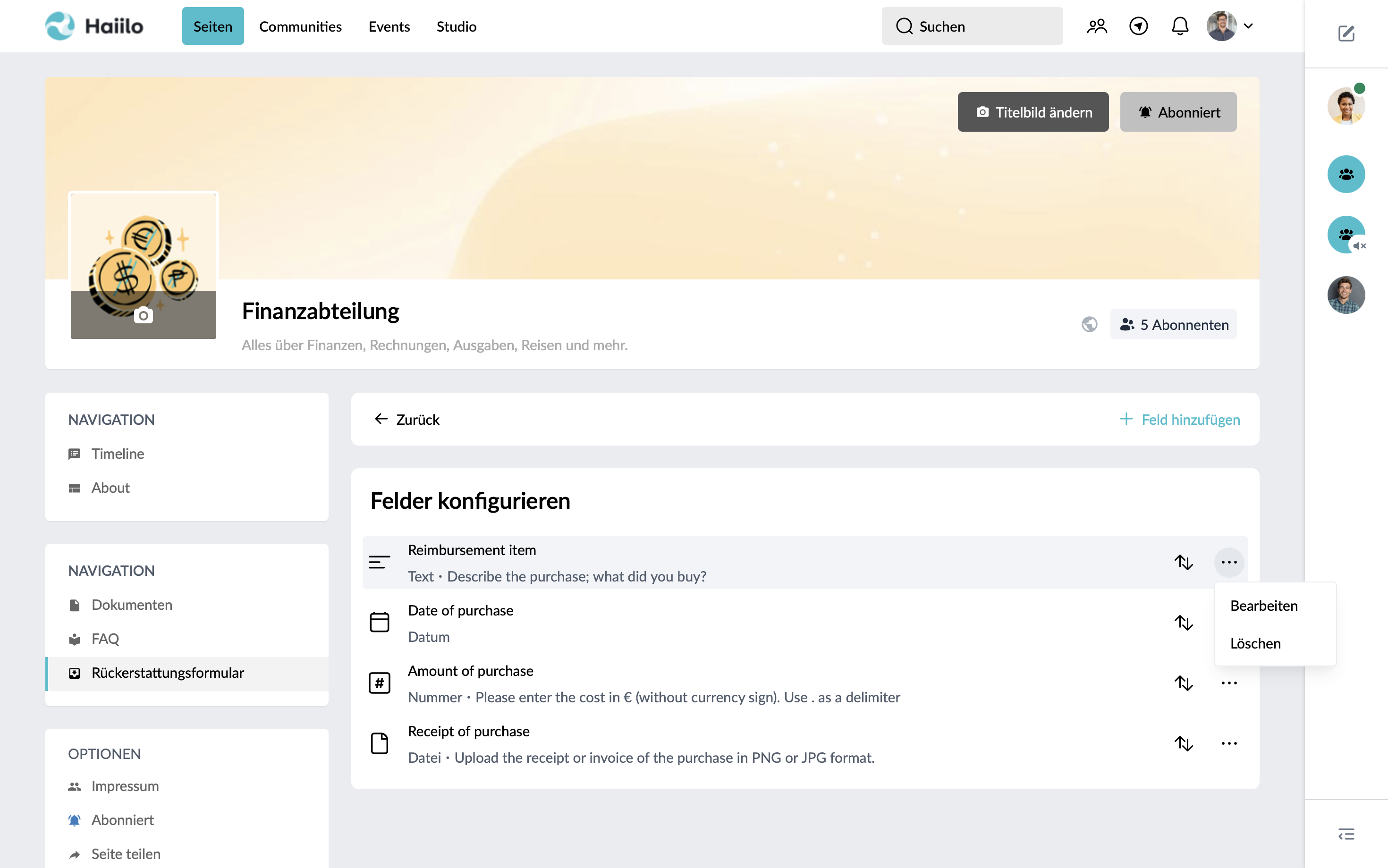Open user profile dropdown arrow
The width and height of the screenshot is (1388, 868).
(x=1248, y=26)
